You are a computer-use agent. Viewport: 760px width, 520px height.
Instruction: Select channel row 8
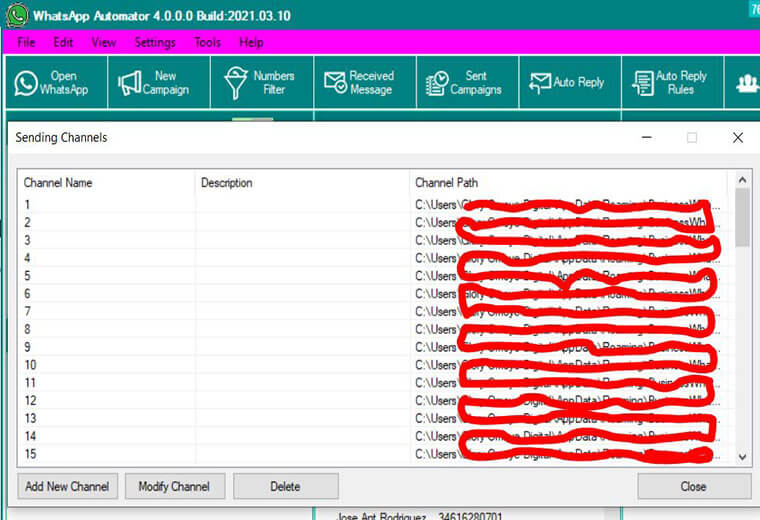pyautogui.click(x=372, y=329)
